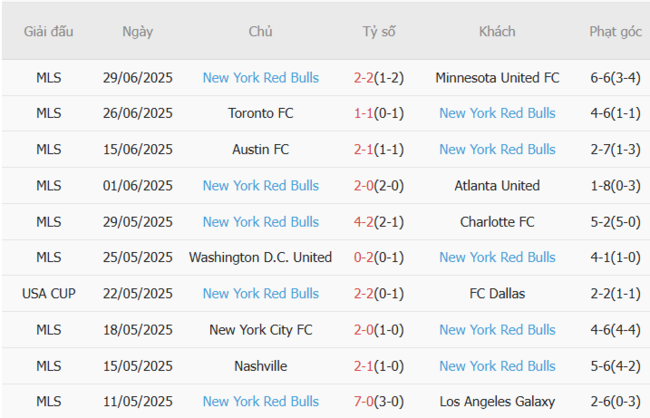This screenshot has width=650, height=418.
Task: Open the Charlotte FC team entry
Action: (497, 221)
